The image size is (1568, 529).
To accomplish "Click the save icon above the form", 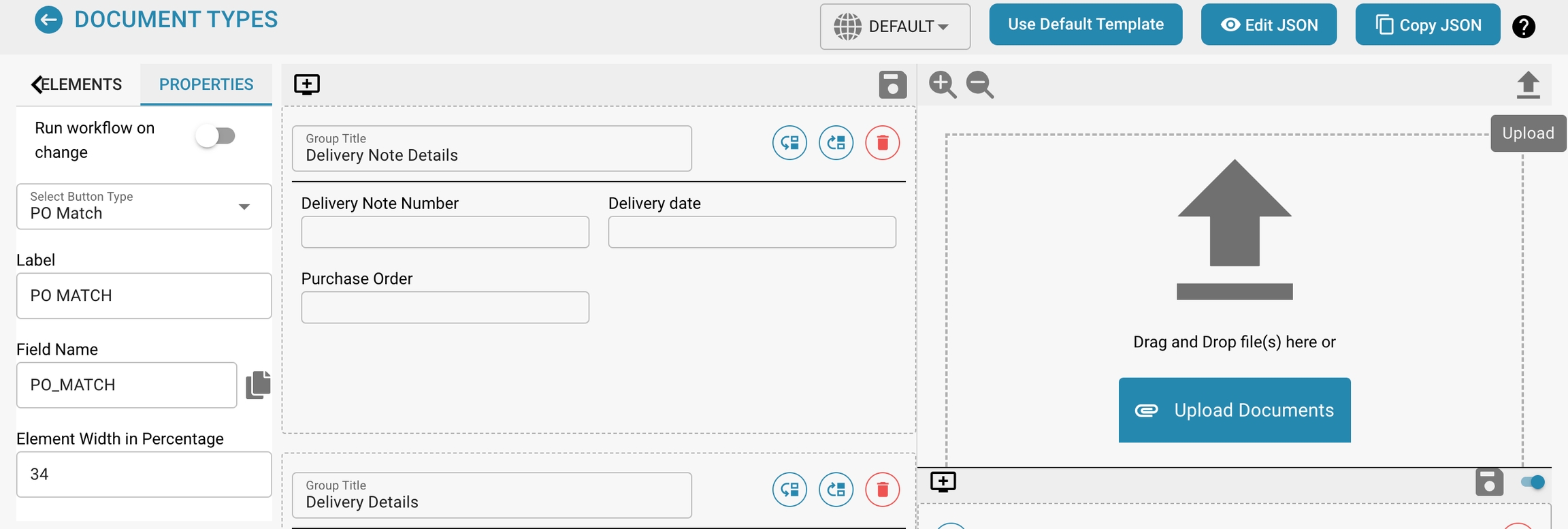I will [x=892, y=85].
